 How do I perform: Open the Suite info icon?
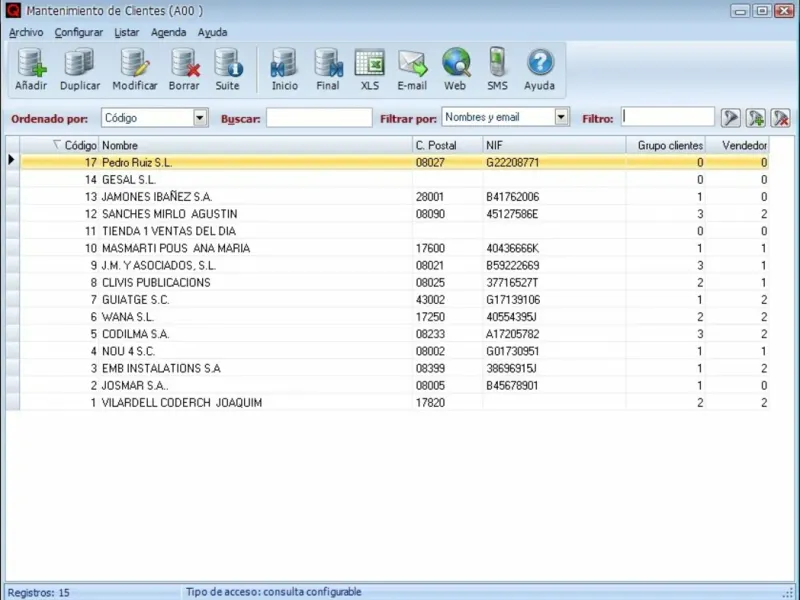coord(228,69)
